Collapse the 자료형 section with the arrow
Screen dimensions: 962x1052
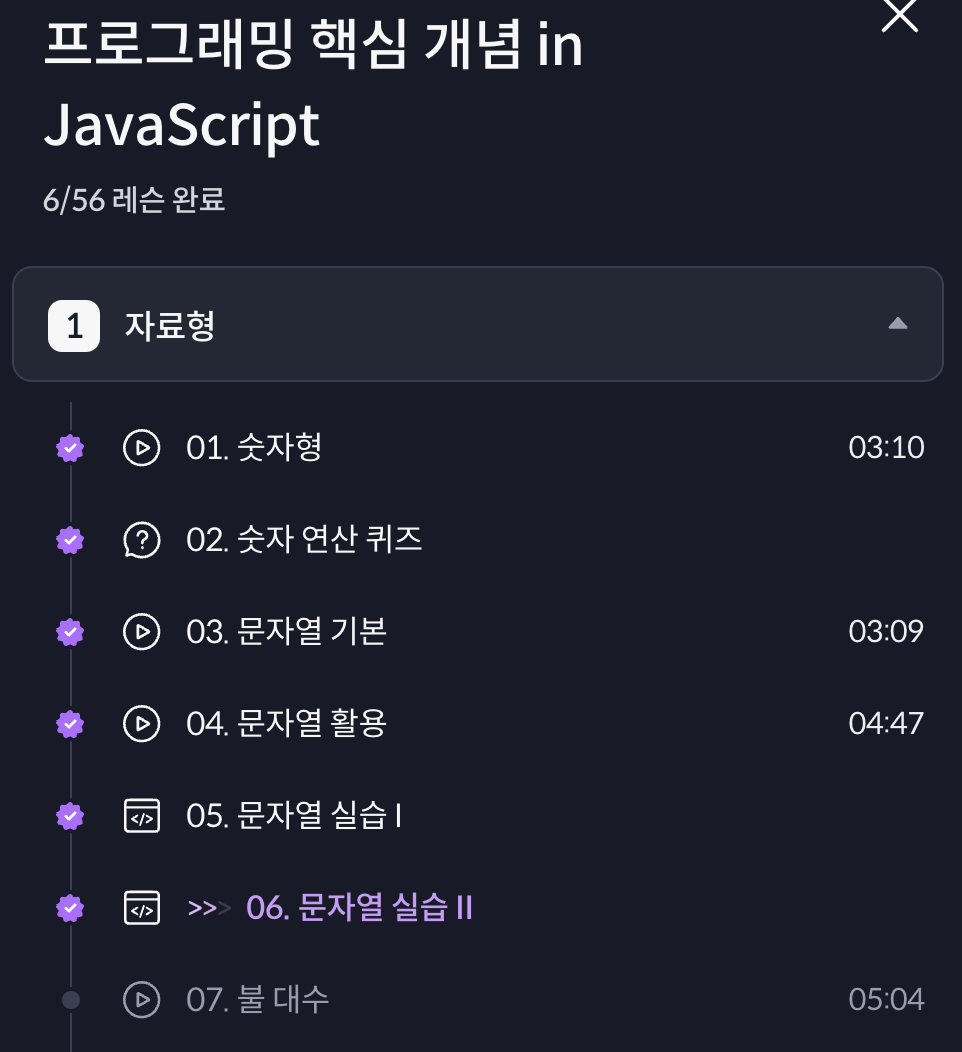point(898,324)
